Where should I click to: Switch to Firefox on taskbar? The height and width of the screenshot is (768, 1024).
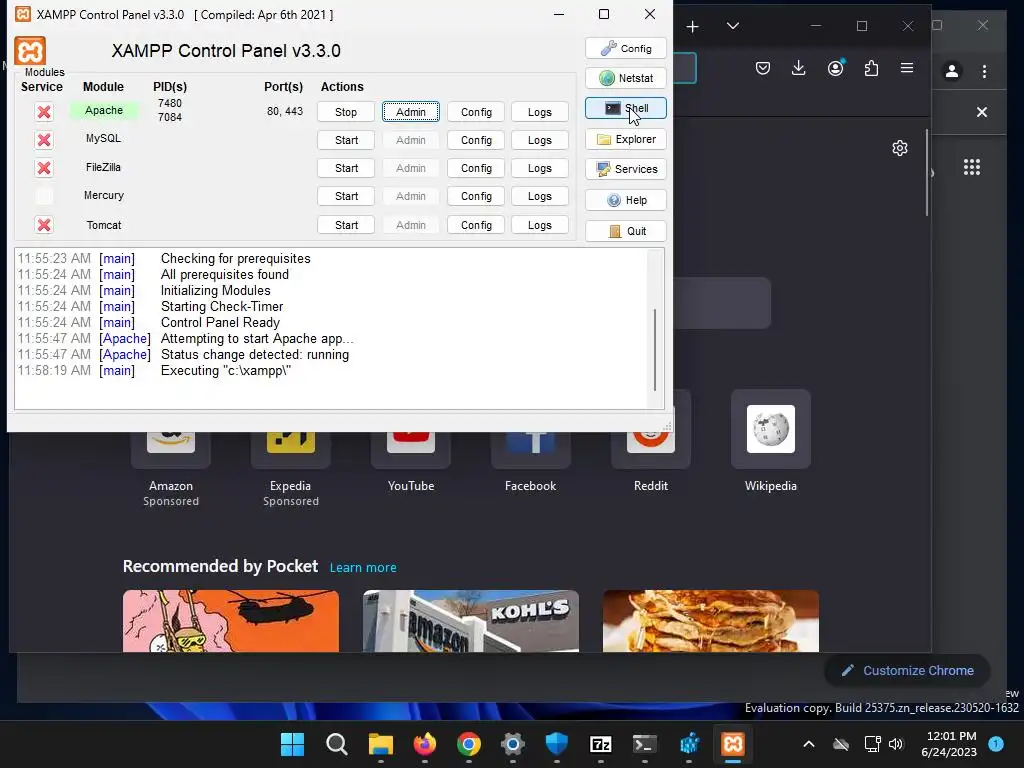pyautogui.click(x=424, y=744)
